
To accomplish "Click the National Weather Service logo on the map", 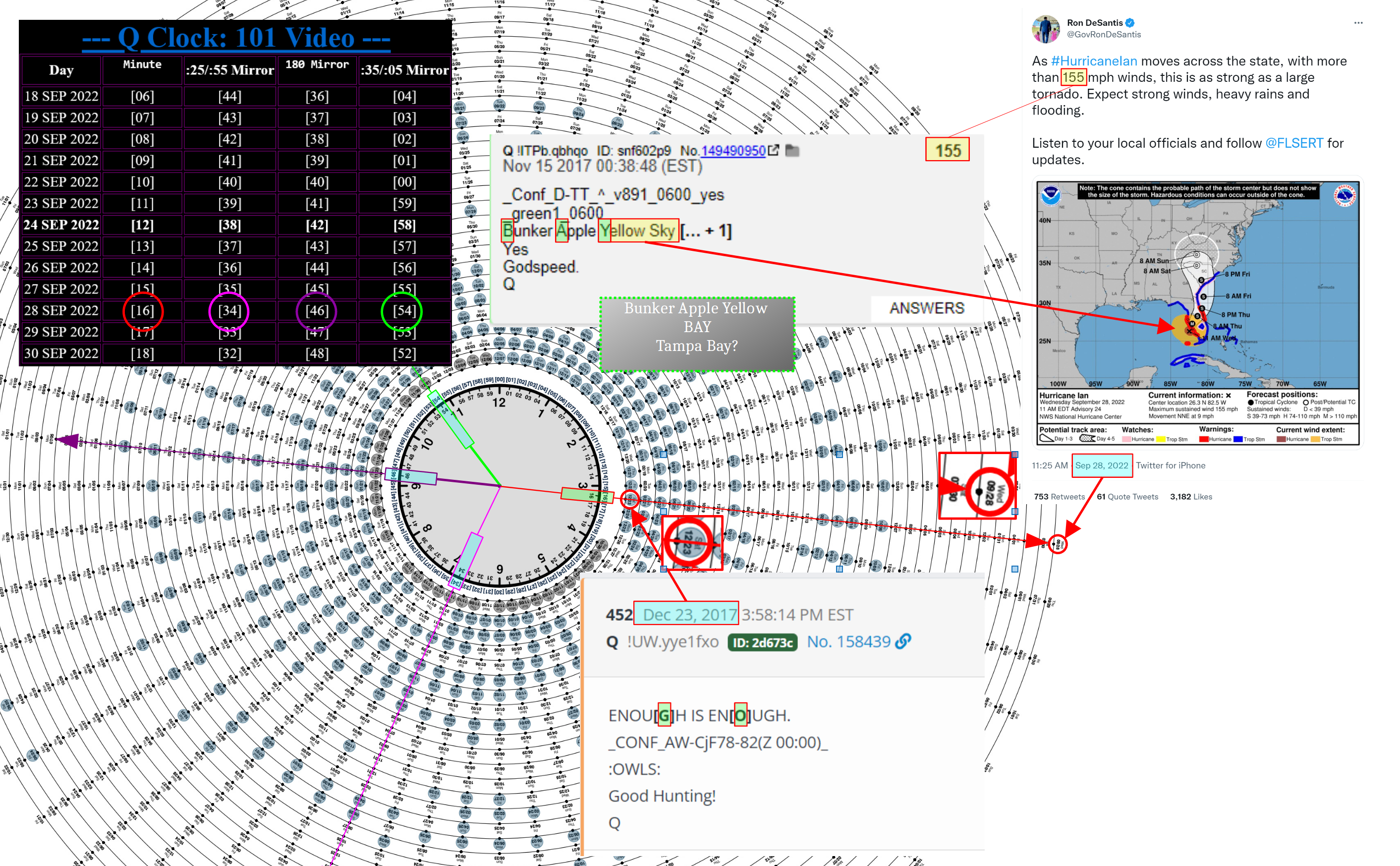I will pyautogui.click(x=1345, y=195).
